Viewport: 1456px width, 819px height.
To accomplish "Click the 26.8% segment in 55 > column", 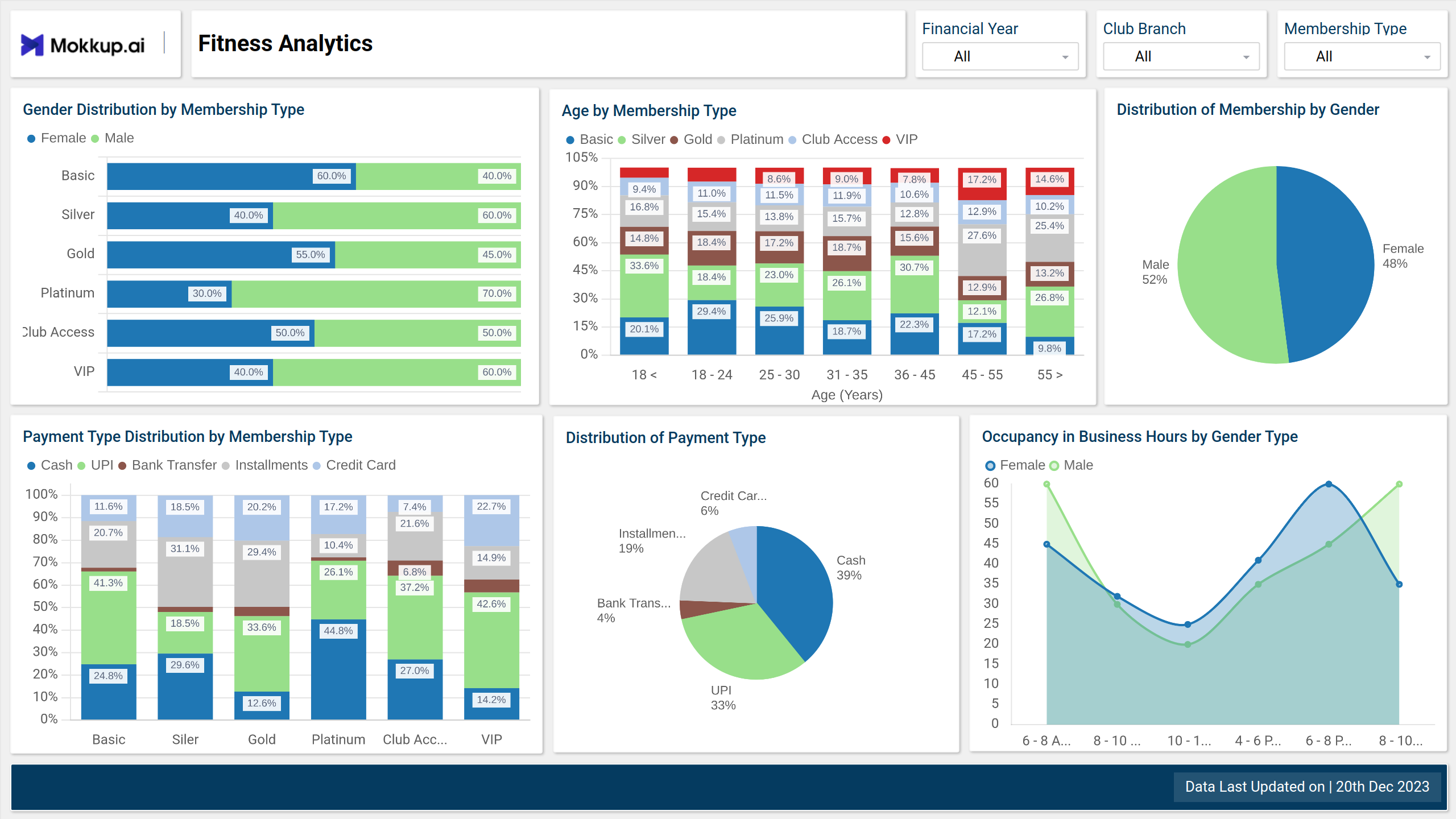I will tap(1050, 311).
